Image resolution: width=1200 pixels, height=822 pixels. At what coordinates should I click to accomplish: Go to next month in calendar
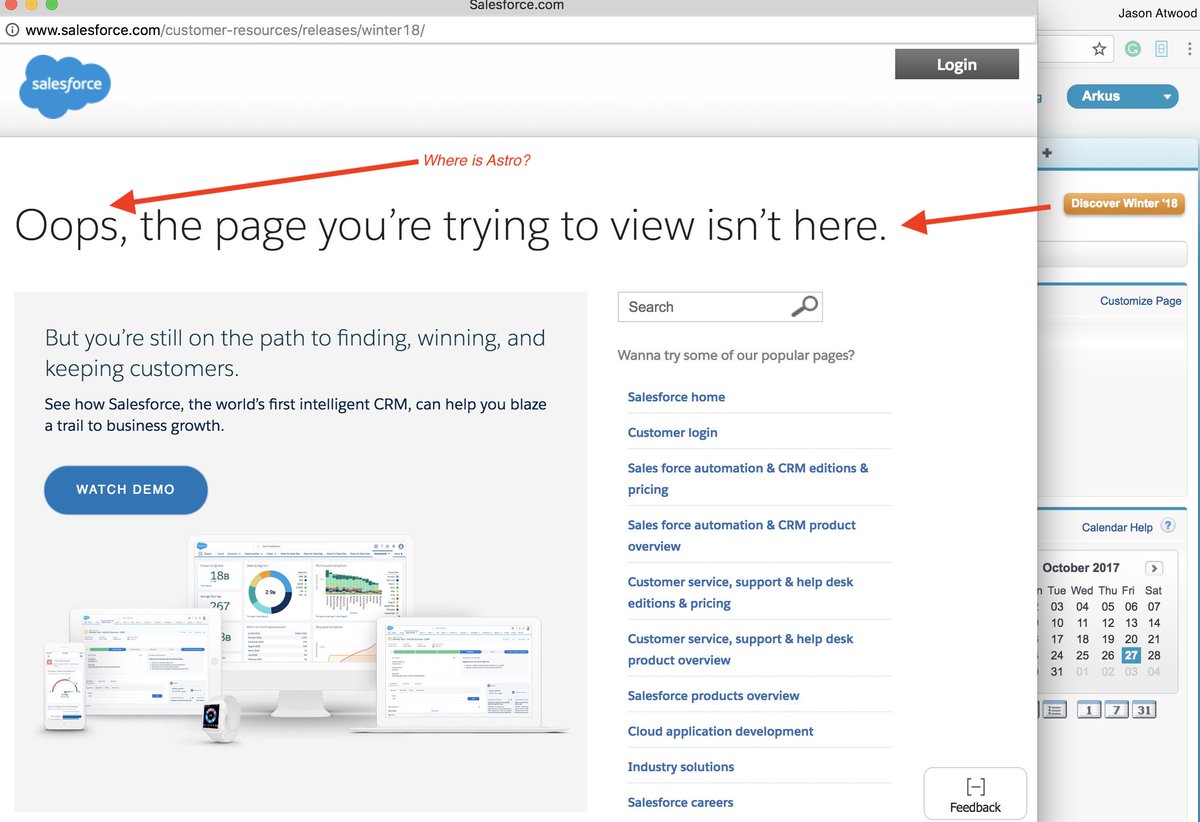coord(1154,567)
